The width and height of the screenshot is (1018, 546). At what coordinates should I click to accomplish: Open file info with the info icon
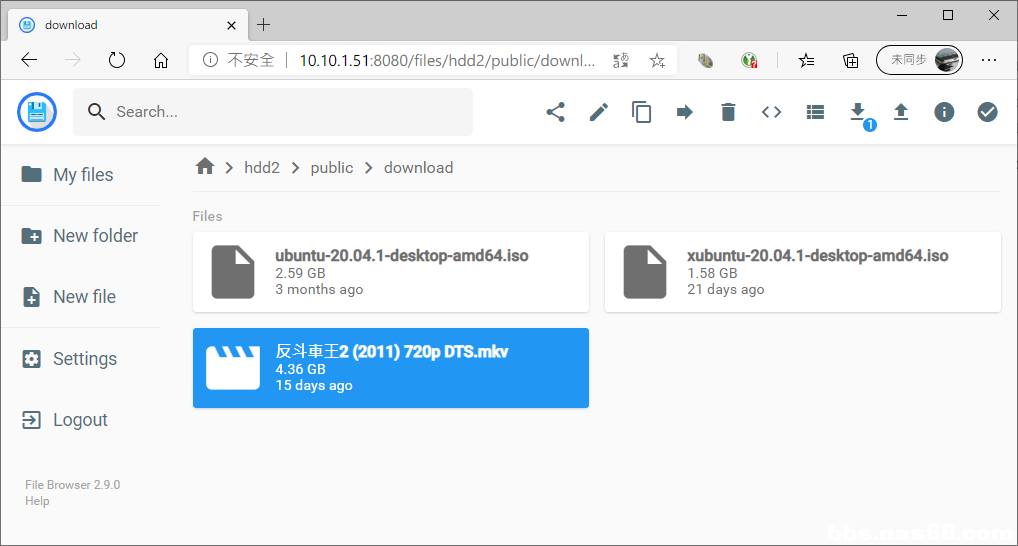click(944, 112)
